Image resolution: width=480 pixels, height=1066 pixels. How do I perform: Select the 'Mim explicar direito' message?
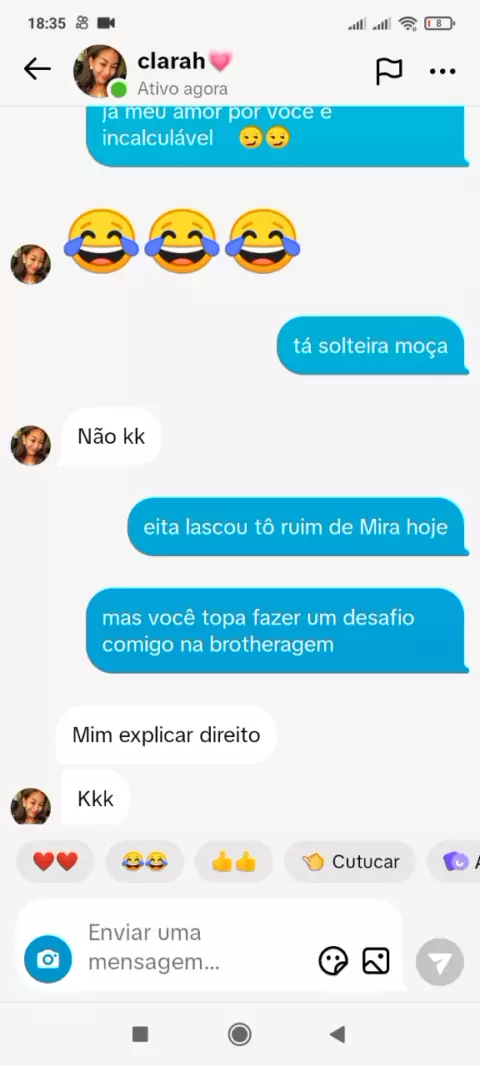166,735
